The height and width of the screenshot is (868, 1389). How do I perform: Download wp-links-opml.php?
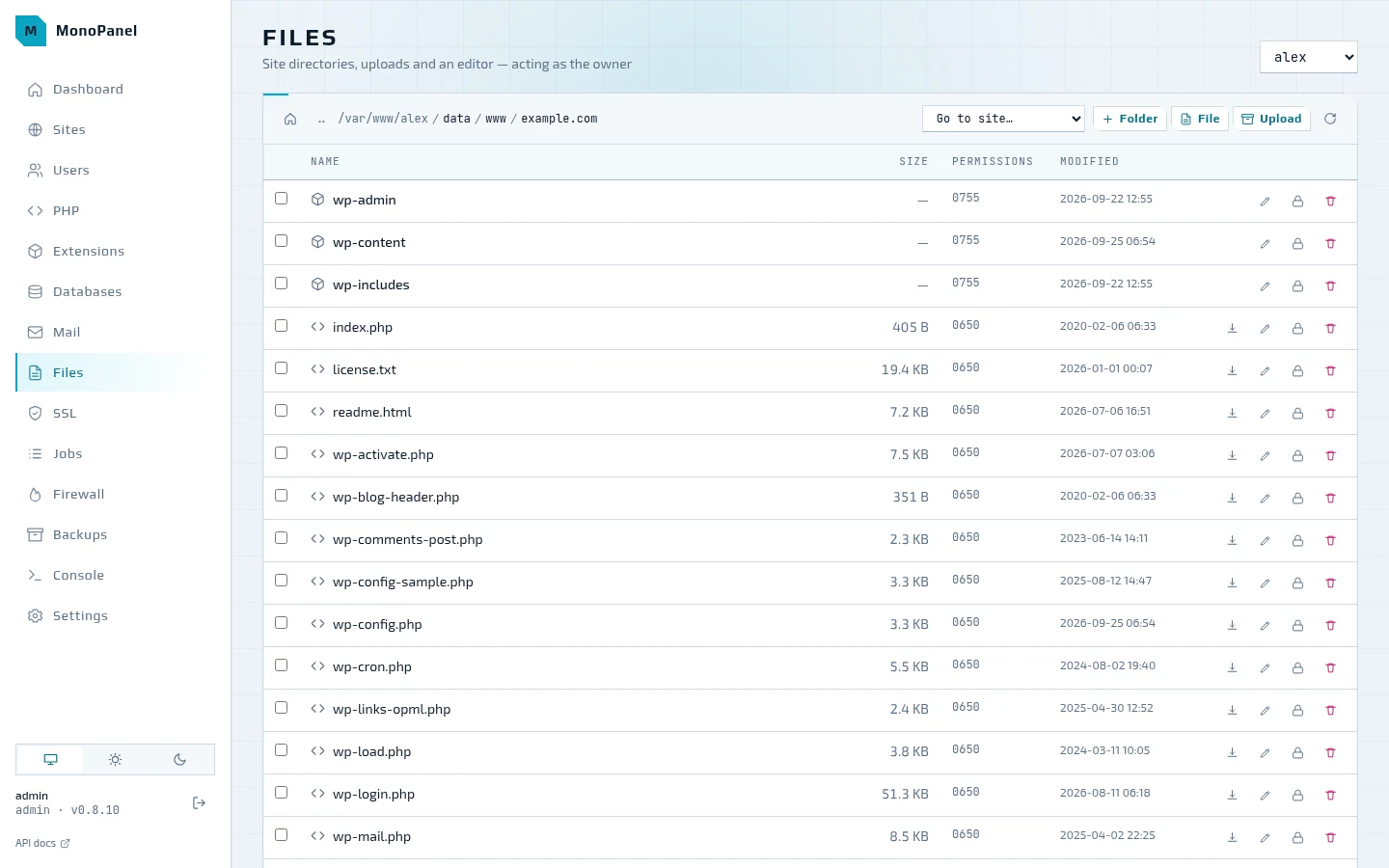tap(1232, 711)
